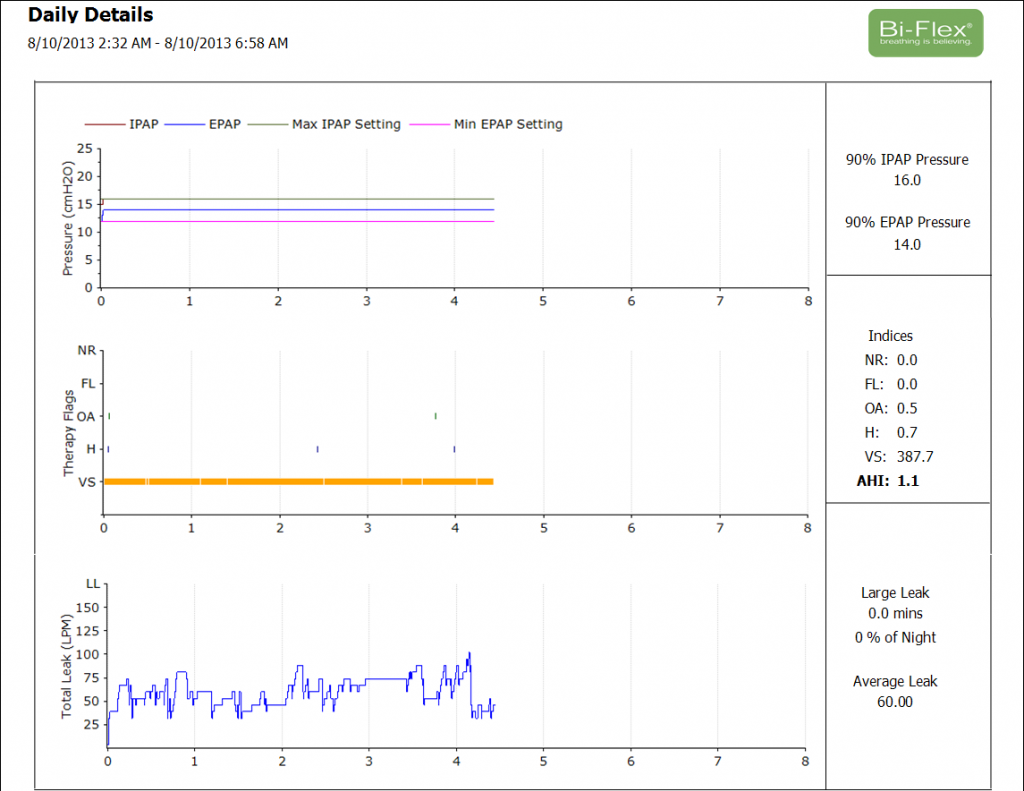Click the Bi-Flex logo badge
Image resolution: width=1024 pixels, height=791 pixels.
pos(925,33)
